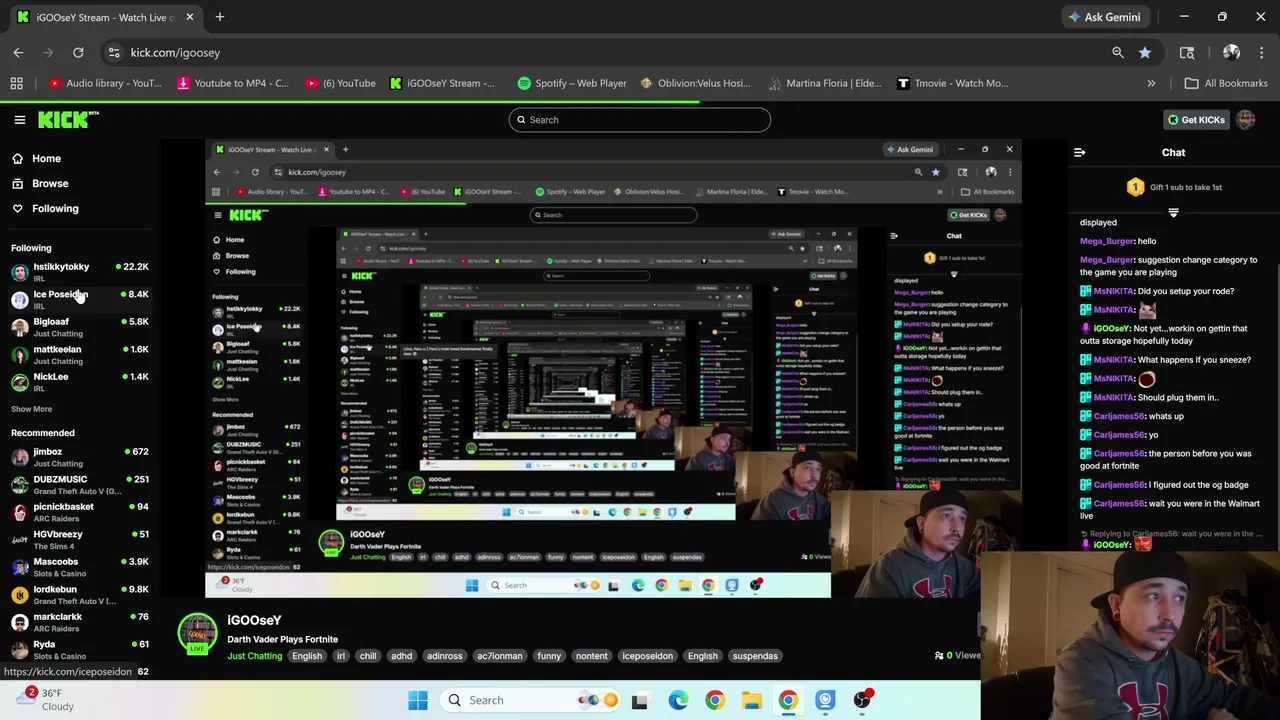Open hstikkytokky channel avatar
The width and height of the screenshot is (1280, 720).
tap(19, 272)
